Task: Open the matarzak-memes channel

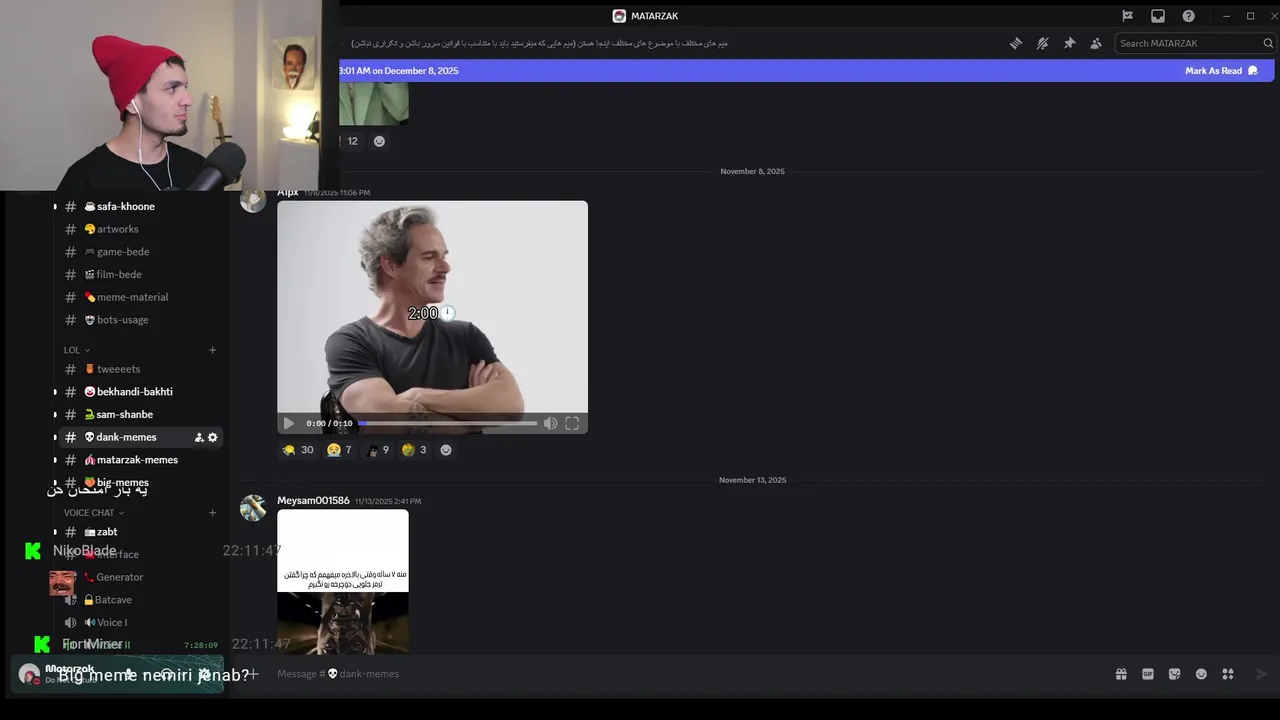Action: [x=135, y=460]
